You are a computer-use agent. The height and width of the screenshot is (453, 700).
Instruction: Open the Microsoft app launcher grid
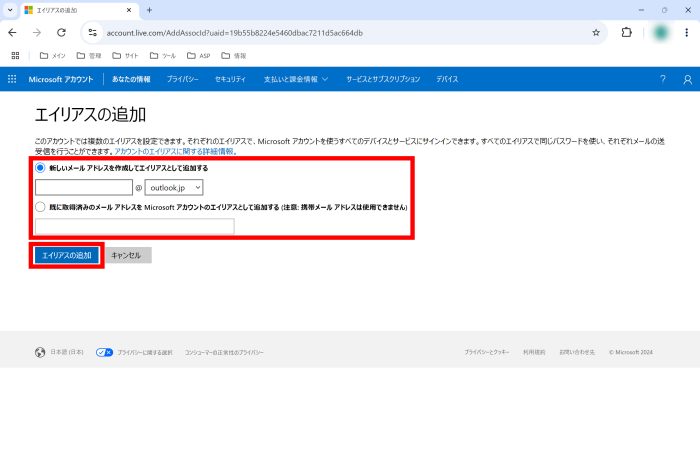coord(12,78)
